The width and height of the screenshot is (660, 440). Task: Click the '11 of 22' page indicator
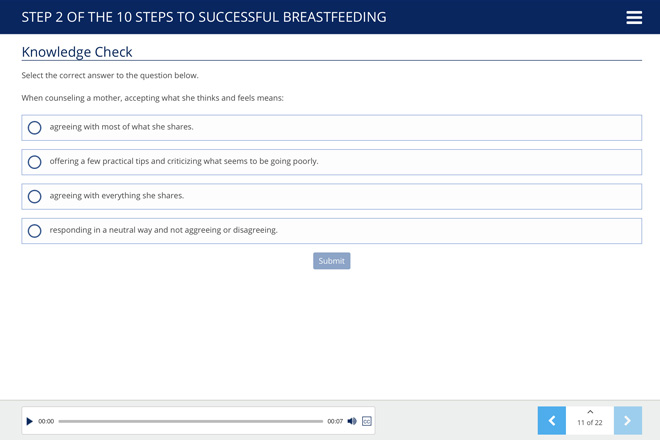coord(590,423)
